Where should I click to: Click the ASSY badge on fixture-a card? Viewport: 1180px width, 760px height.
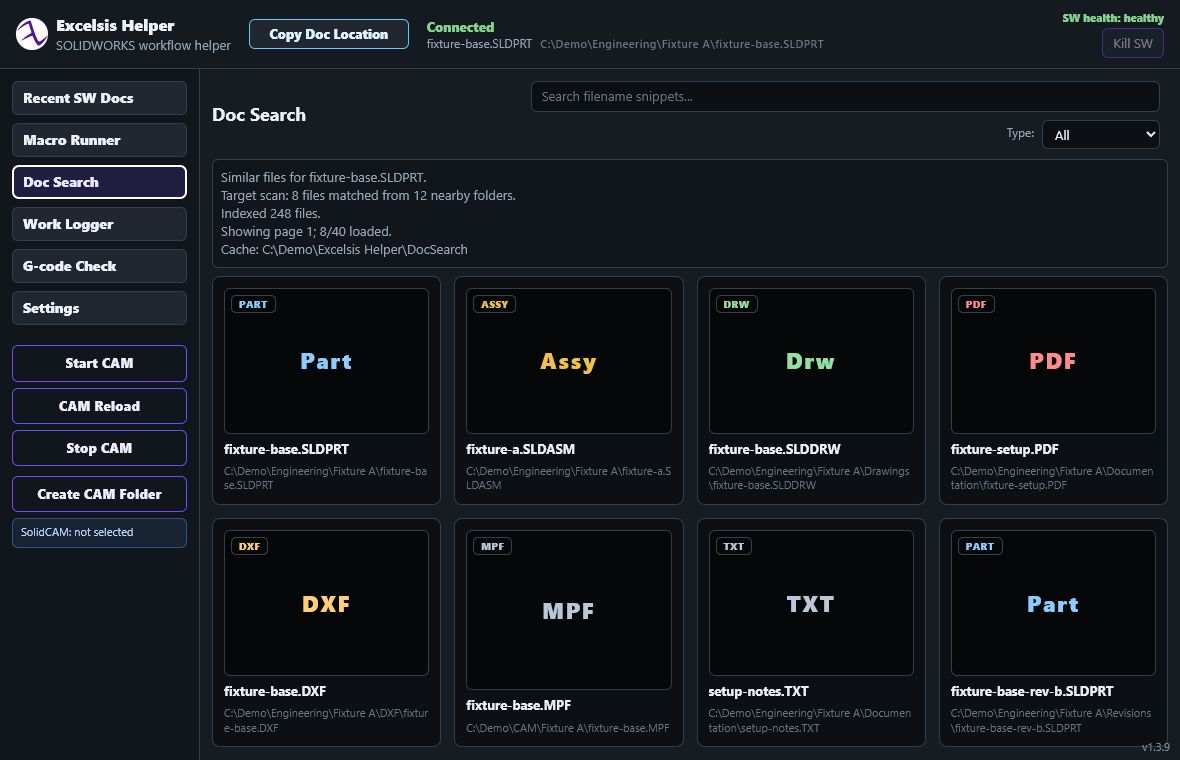pyautogui.click(x=494, y=304)
